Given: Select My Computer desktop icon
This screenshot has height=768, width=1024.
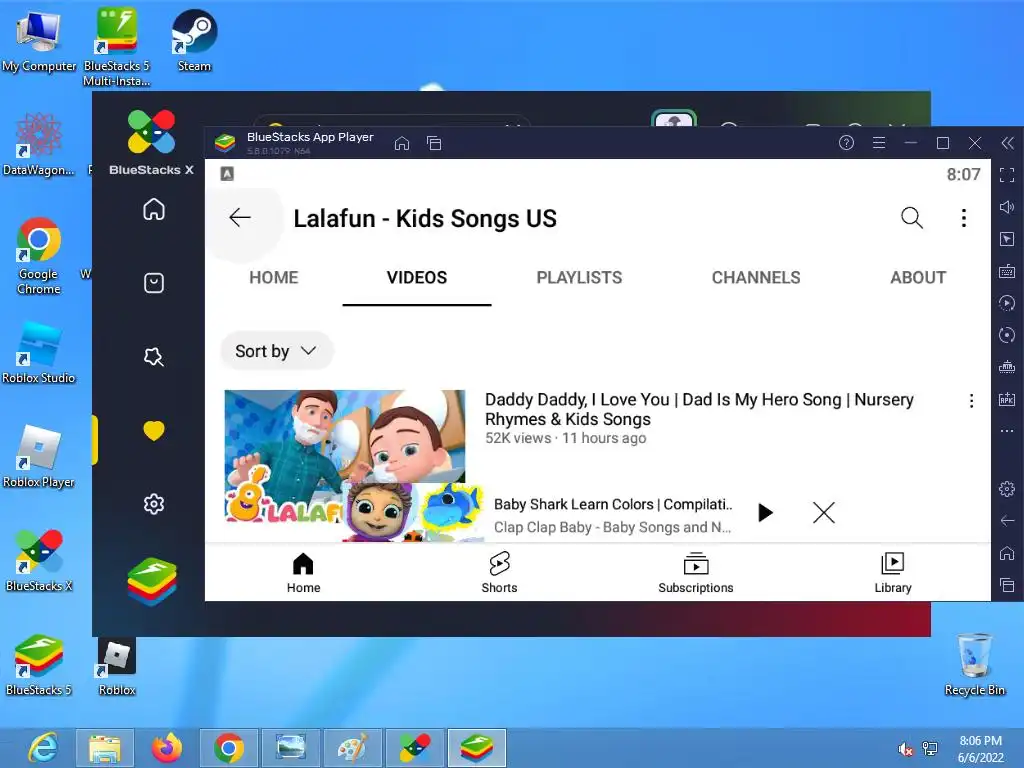Looking at the screenshot, I should pos(39,40).
